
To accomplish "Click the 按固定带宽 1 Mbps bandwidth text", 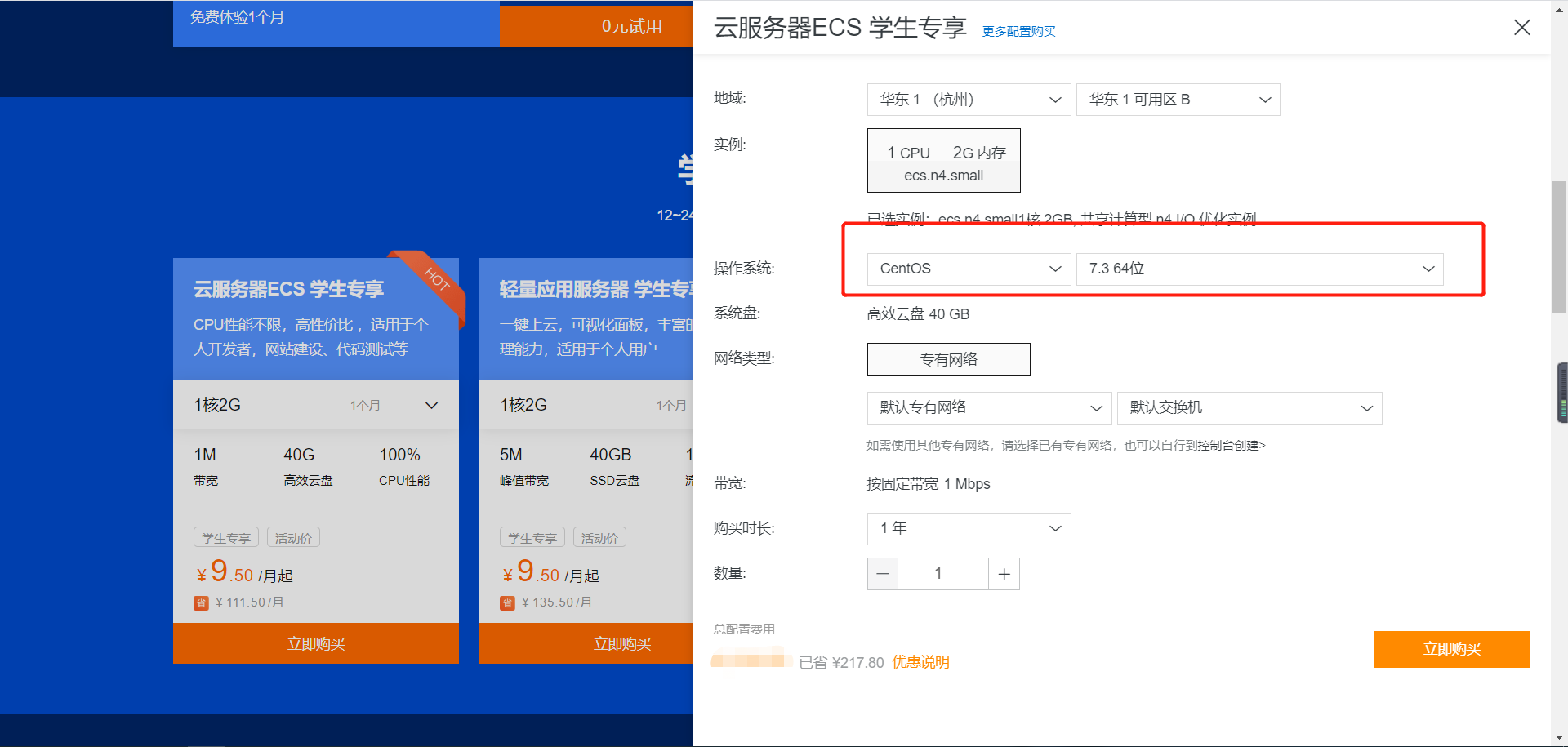I will pos(929,484).
